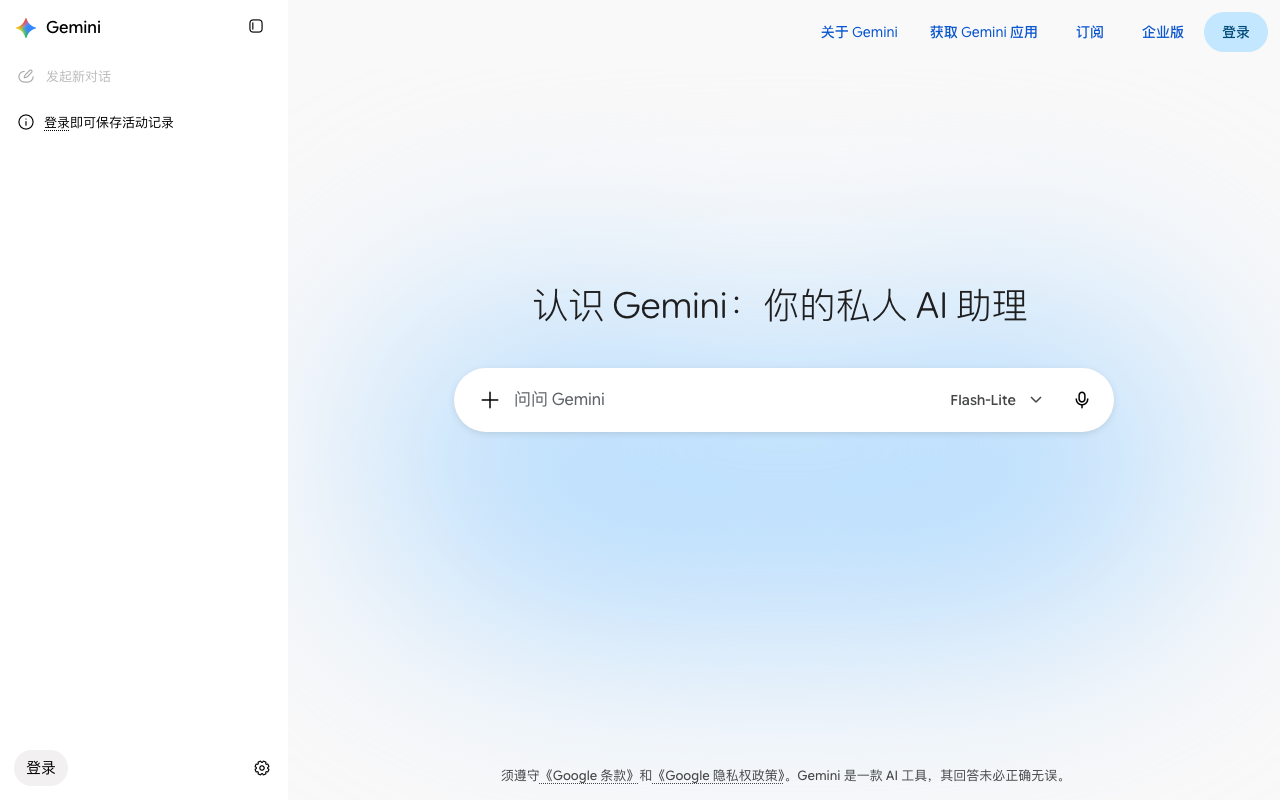Screen dimensions: 1280x800
Task: Click the 认识 Gemini heading text
Action: pyautogui.click(x=780, y=305)
